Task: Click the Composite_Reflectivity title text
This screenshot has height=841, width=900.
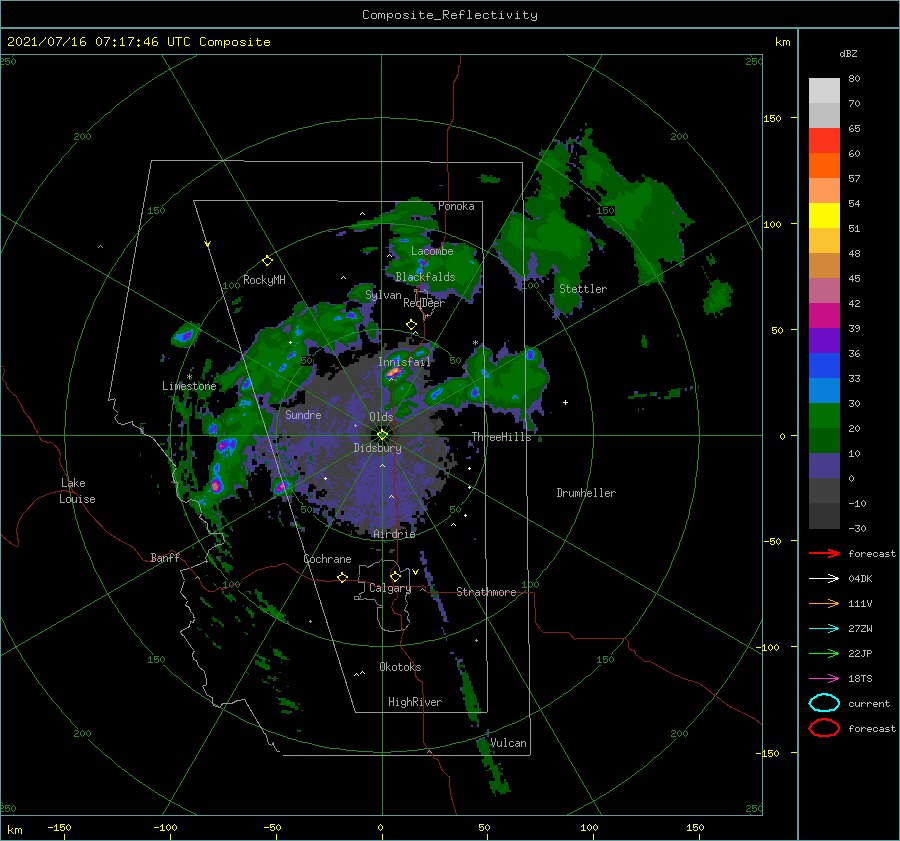Action: pos(450,15)
